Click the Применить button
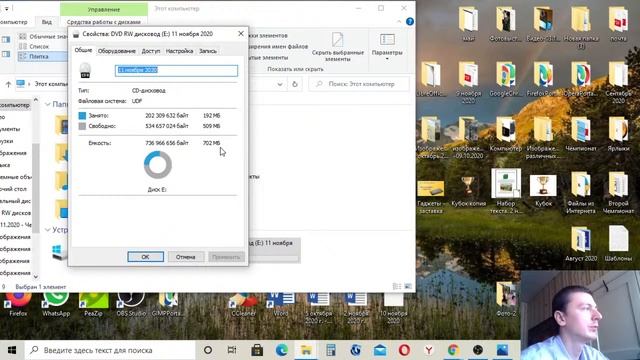The height and width of the screenshot is (360, 640). pyautogui.click(x=226, y=257)
